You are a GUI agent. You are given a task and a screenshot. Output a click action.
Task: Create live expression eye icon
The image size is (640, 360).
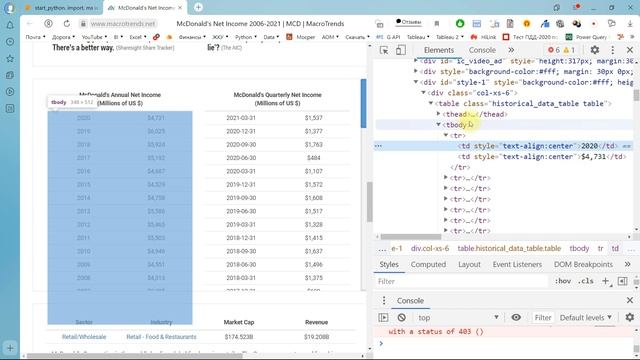coord(516,317)
